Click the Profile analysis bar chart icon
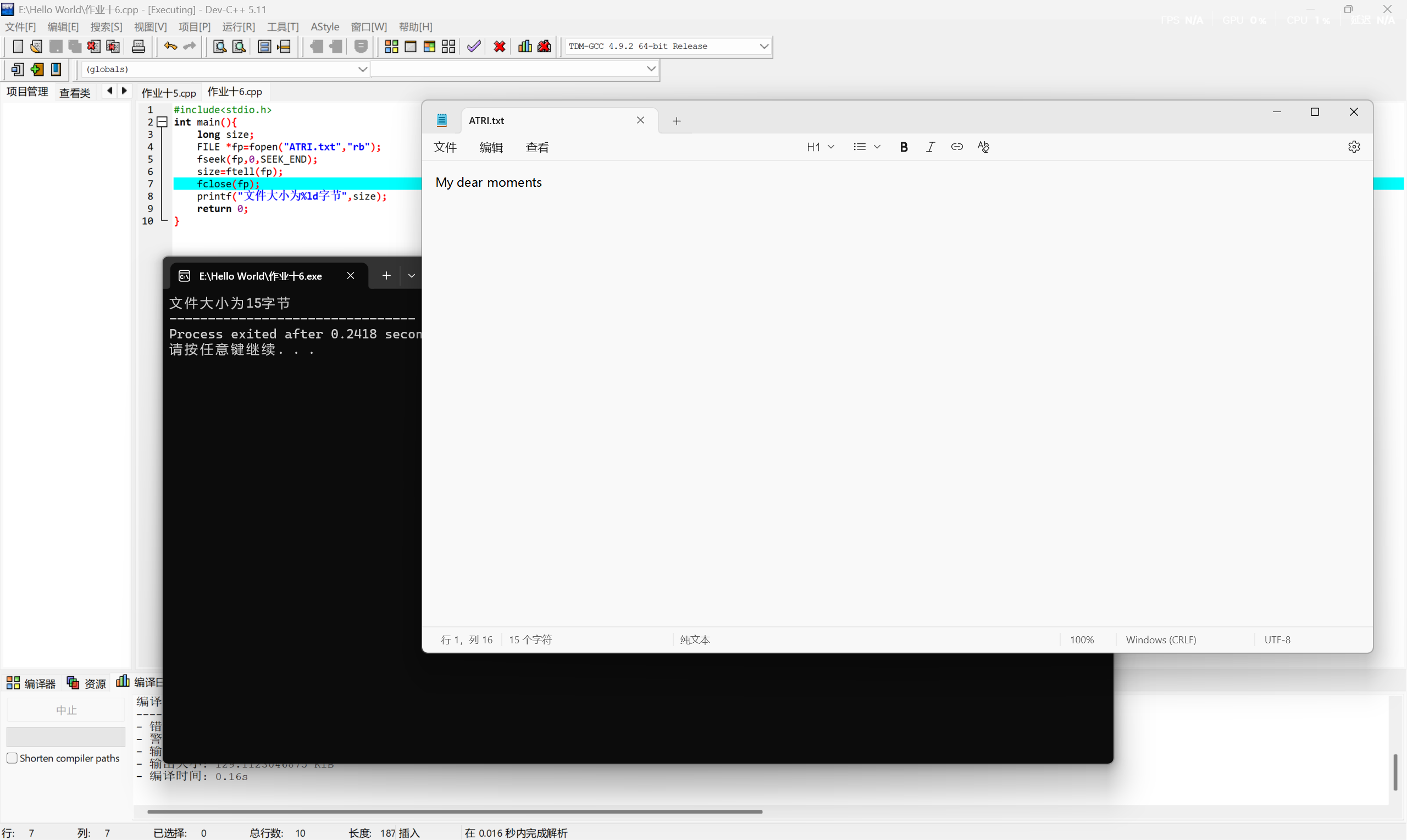The width and height of the screenshot is (1407, 840). coord(525,46)
